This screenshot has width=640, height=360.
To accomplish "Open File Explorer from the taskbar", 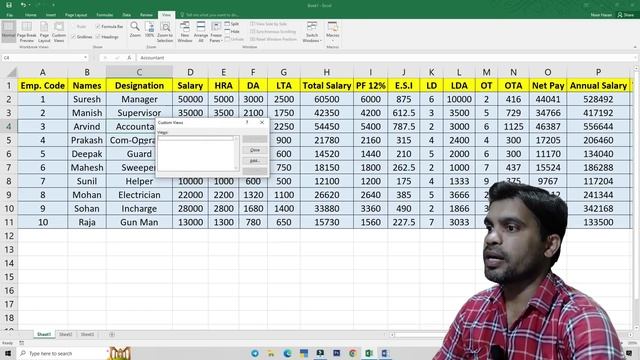I will click(271, 353).
